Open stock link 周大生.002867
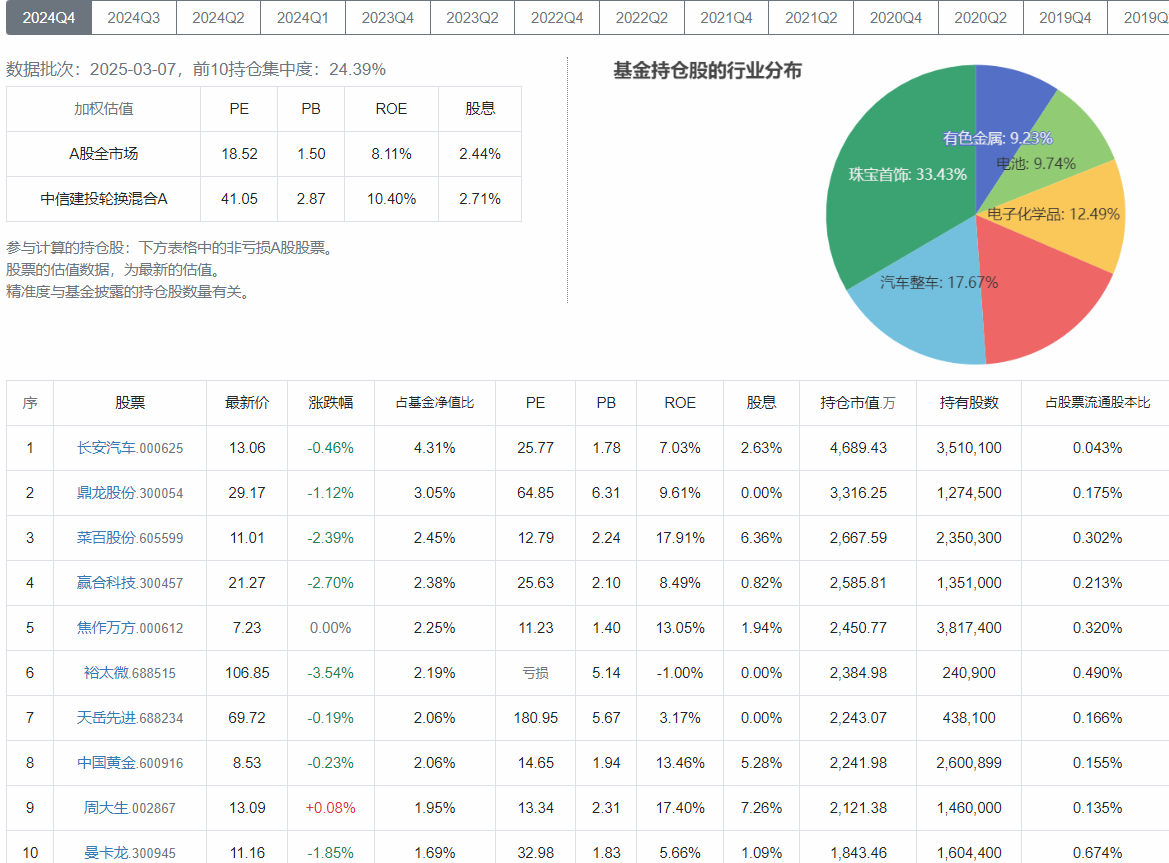1169x863 pixels. click(x=130, y=808)
